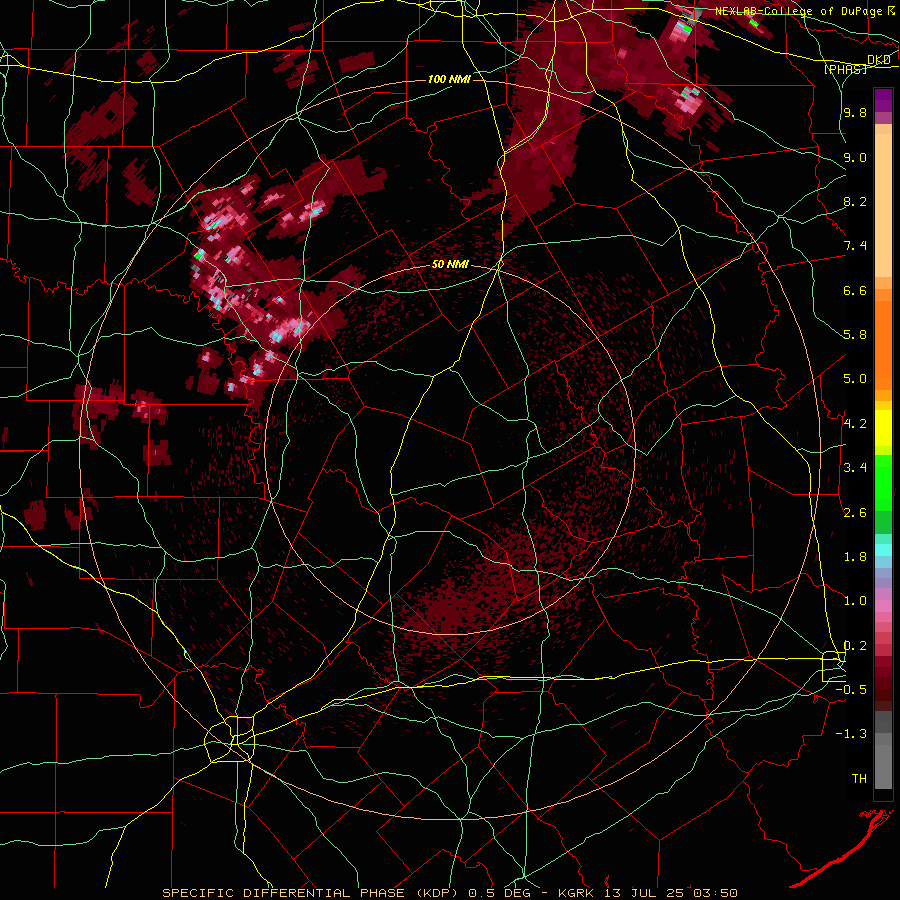Image resolution: width=900 pixels, height=900 pixels.
Task: Click the 2.6 scale value
Action: [x=855, y=513]
